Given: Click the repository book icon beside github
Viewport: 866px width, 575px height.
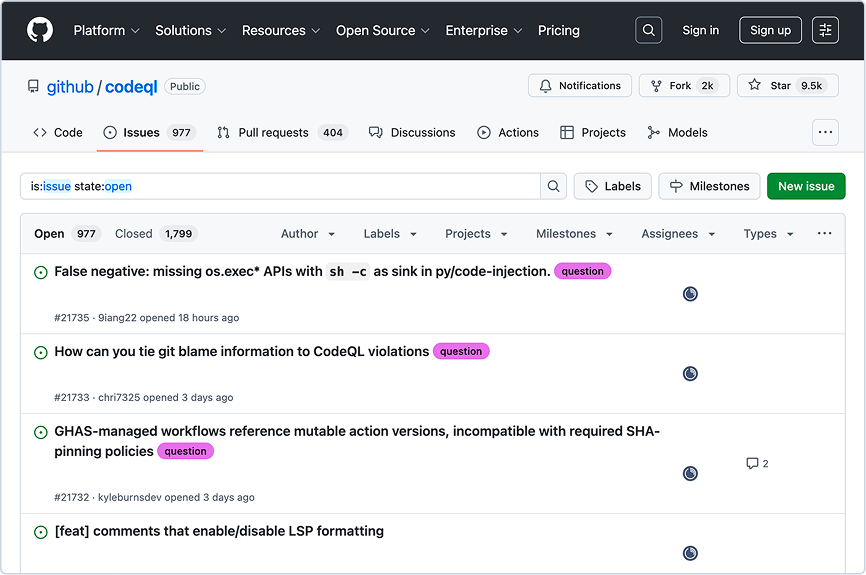Looking at the screenshot, I should [33, 87].
